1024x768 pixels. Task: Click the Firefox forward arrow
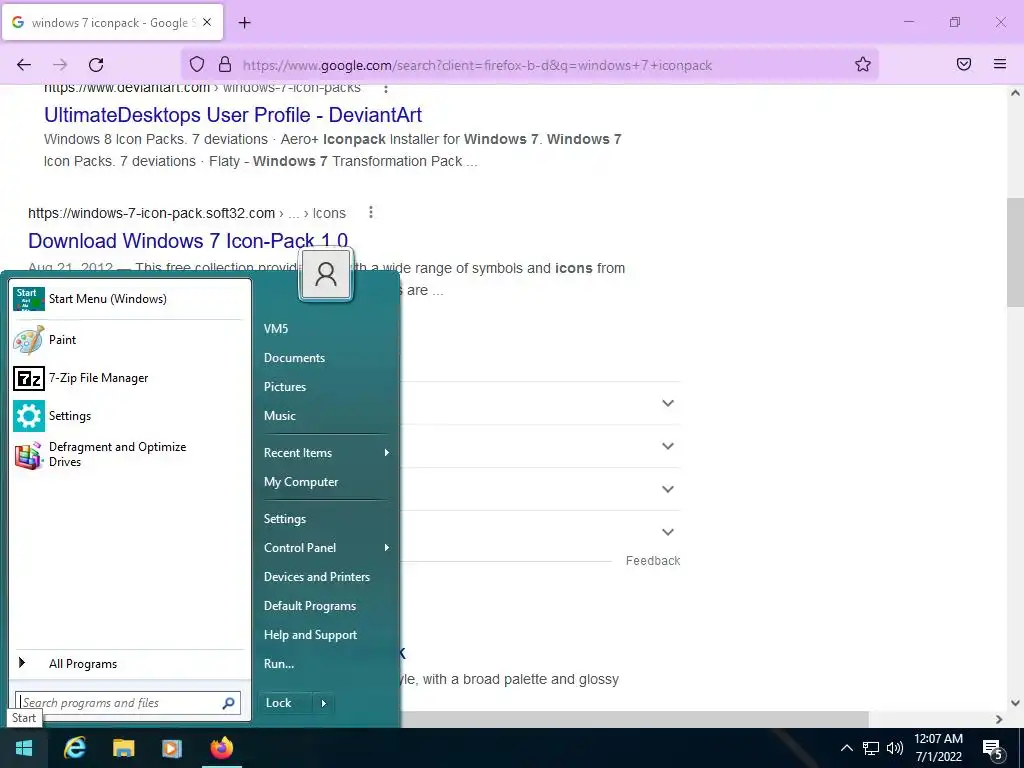pyautogui.click(x=60, y=65)
